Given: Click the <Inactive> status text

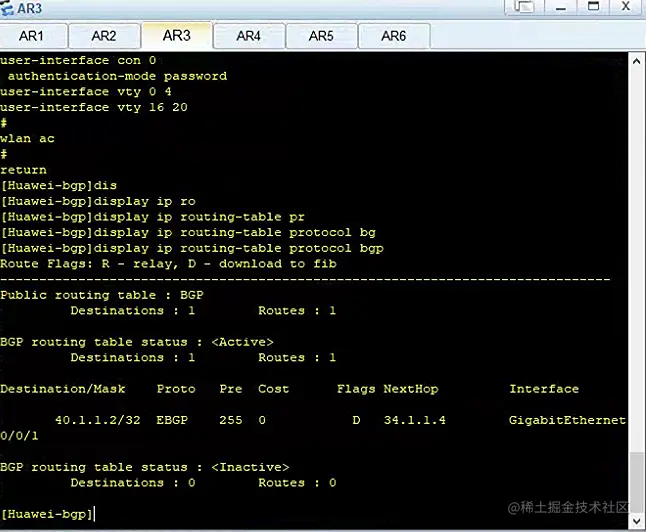Looking at the screenshot, I should 250,467.
